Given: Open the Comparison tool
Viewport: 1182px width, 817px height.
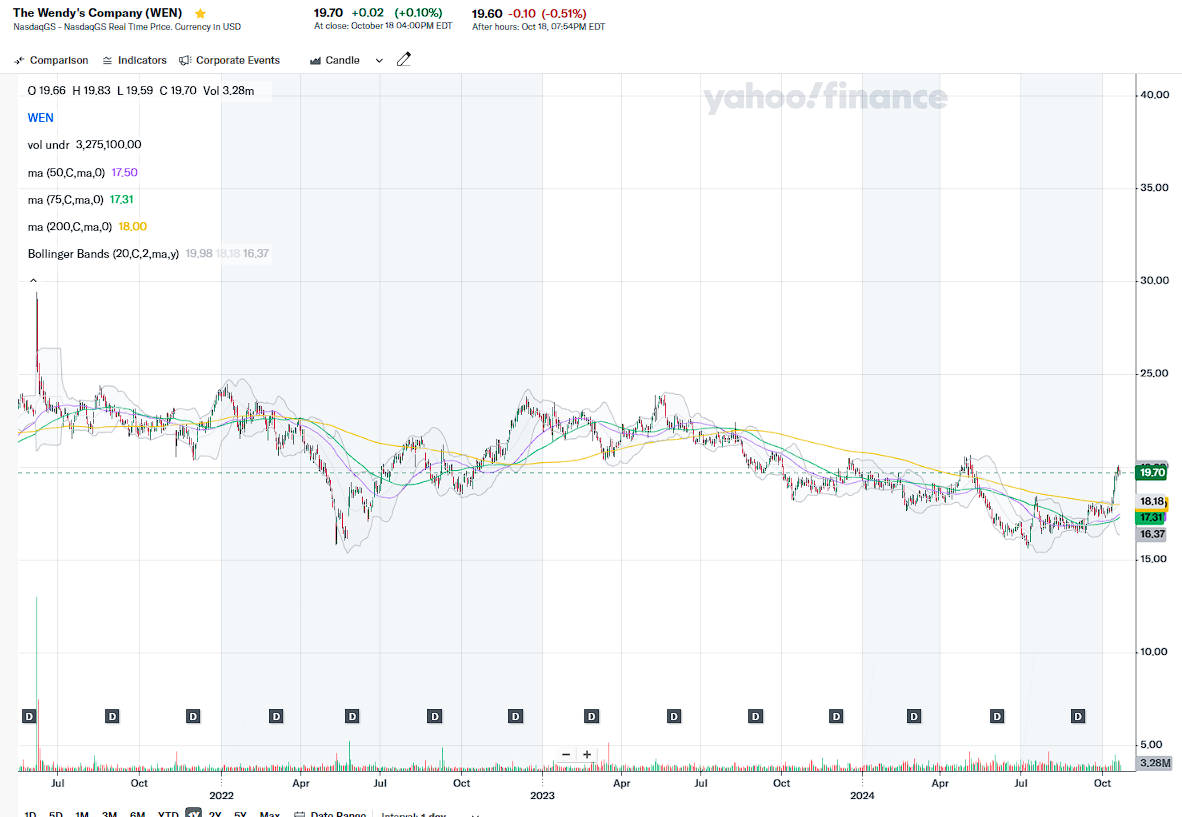Looking at the screenshot, I should pos(52,60).
